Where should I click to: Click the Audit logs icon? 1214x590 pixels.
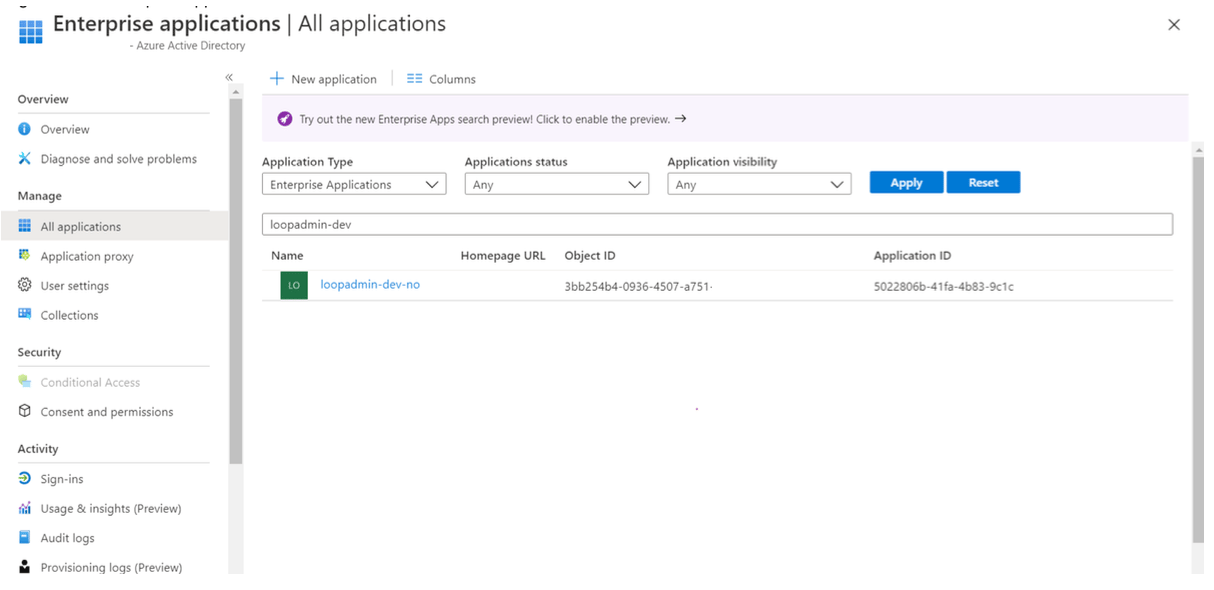25,537
